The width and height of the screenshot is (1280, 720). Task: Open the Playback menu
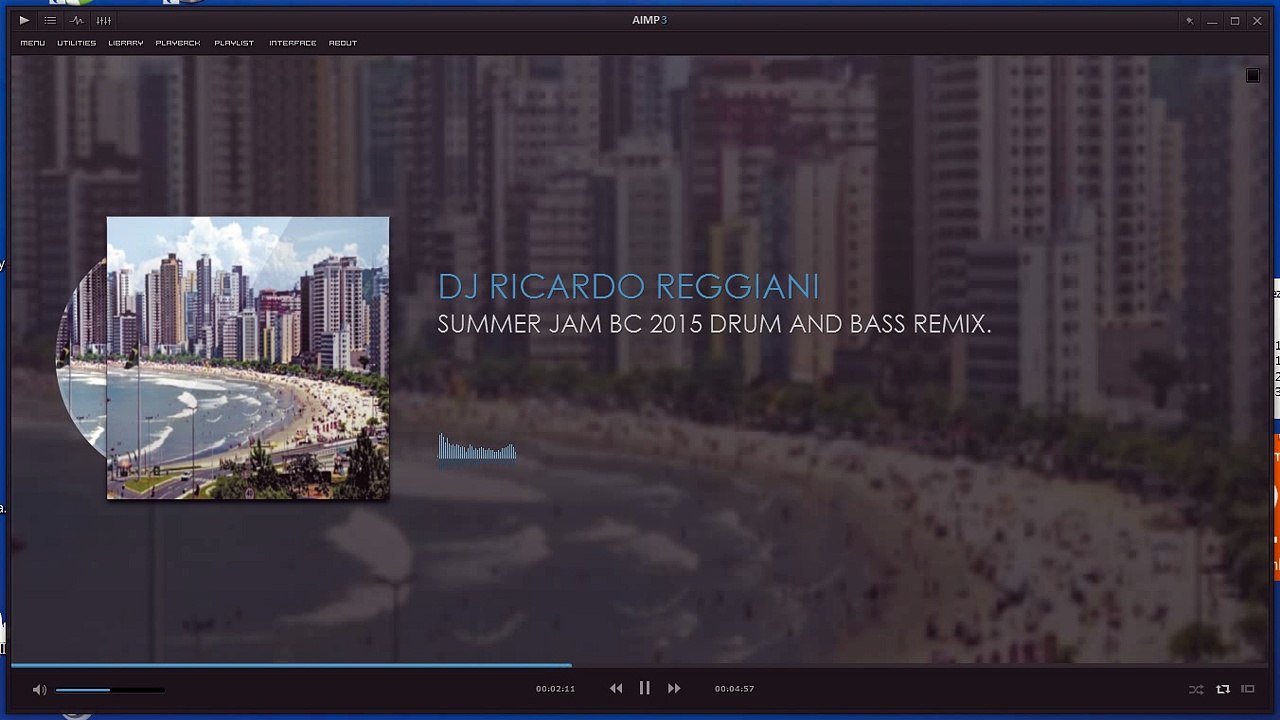pyautogui.click(x=178, y=43)
